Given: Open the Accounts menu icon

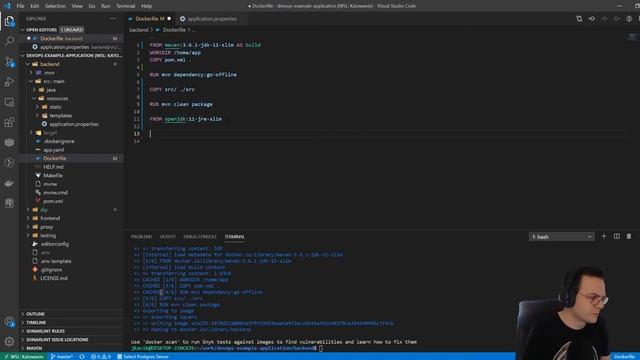Looking at the screenshot, I should click(x=9, y=322).
